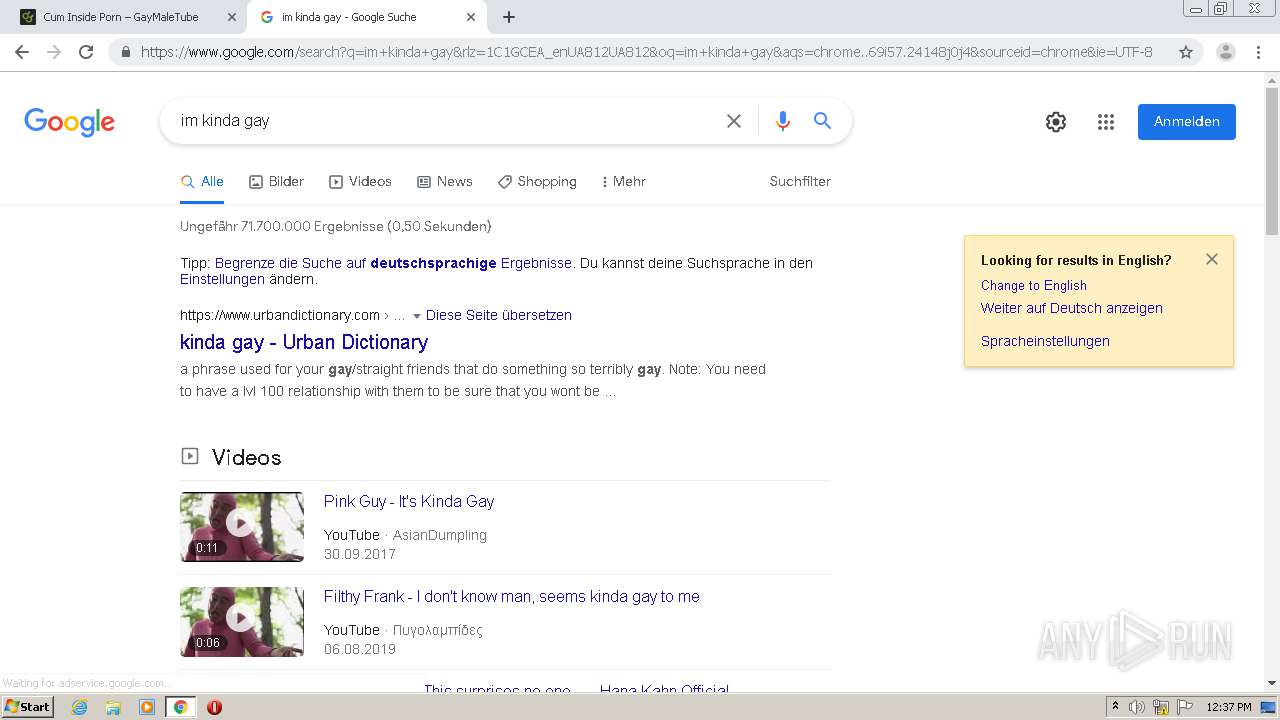
Task: Switch to the Shopping tab
Action: click(537, 181)
